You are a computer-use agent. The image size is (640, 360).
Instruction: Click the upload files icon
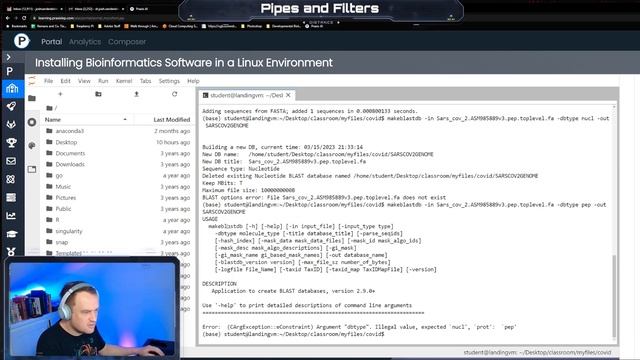coord(136,94)
